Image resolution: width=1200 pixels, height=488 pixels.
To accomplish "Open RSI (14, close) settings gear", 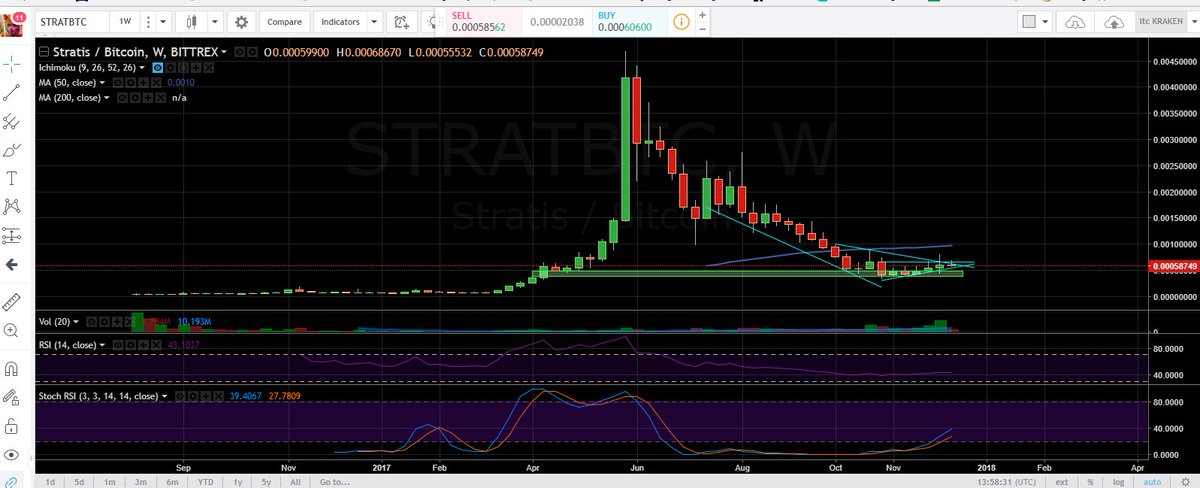I will (x=131, y=345).
